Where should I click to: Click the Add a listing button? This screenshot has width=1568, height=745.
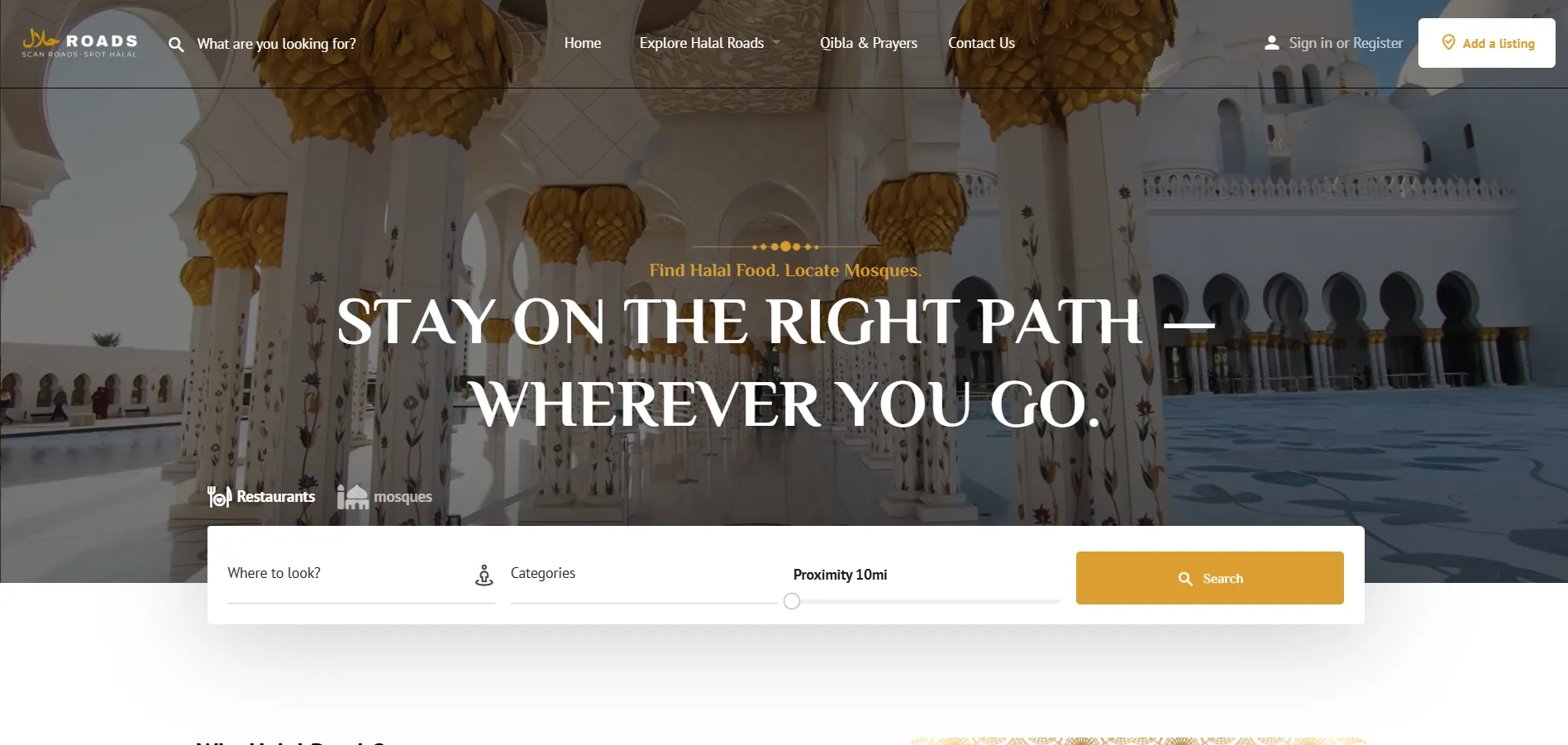pos(1487,43)
